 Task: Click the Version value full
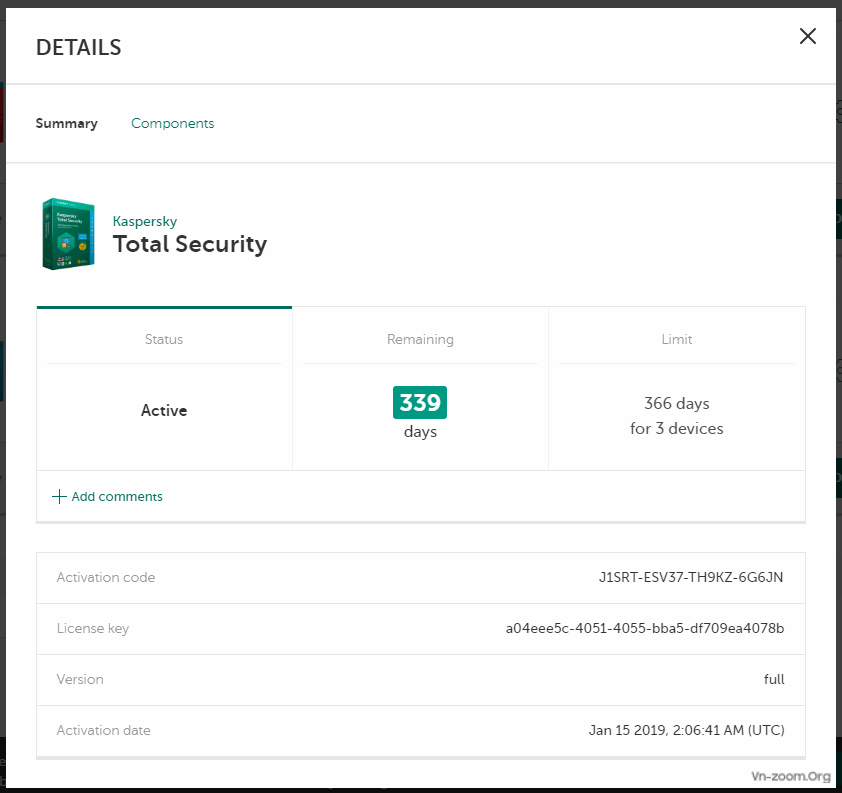coord(773,680)
